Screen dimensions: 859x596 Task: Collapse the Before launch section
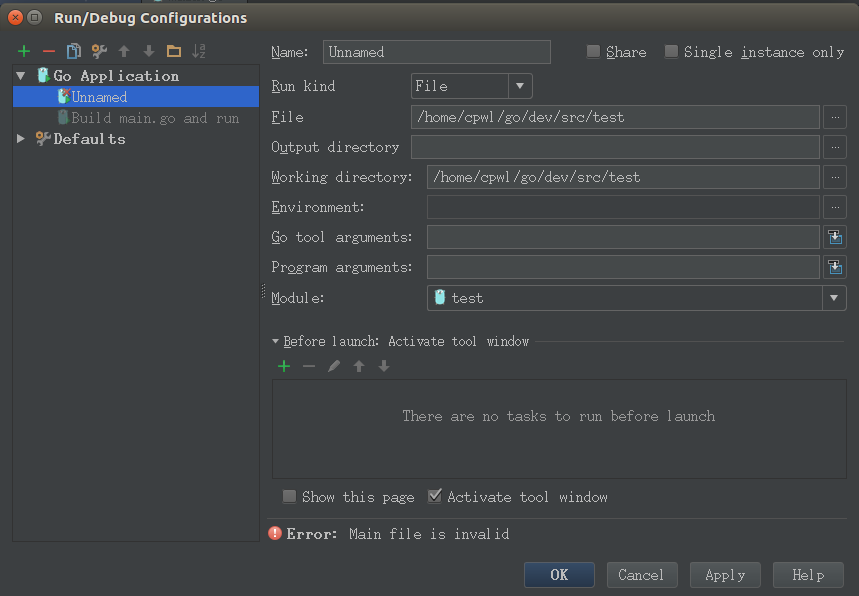click(276, 341)
